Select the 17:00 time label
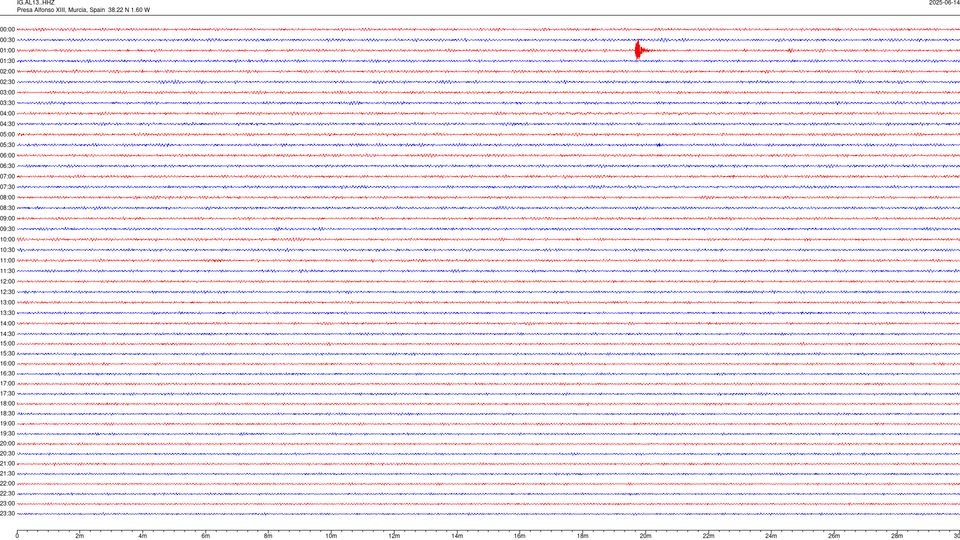 (7, 384)
